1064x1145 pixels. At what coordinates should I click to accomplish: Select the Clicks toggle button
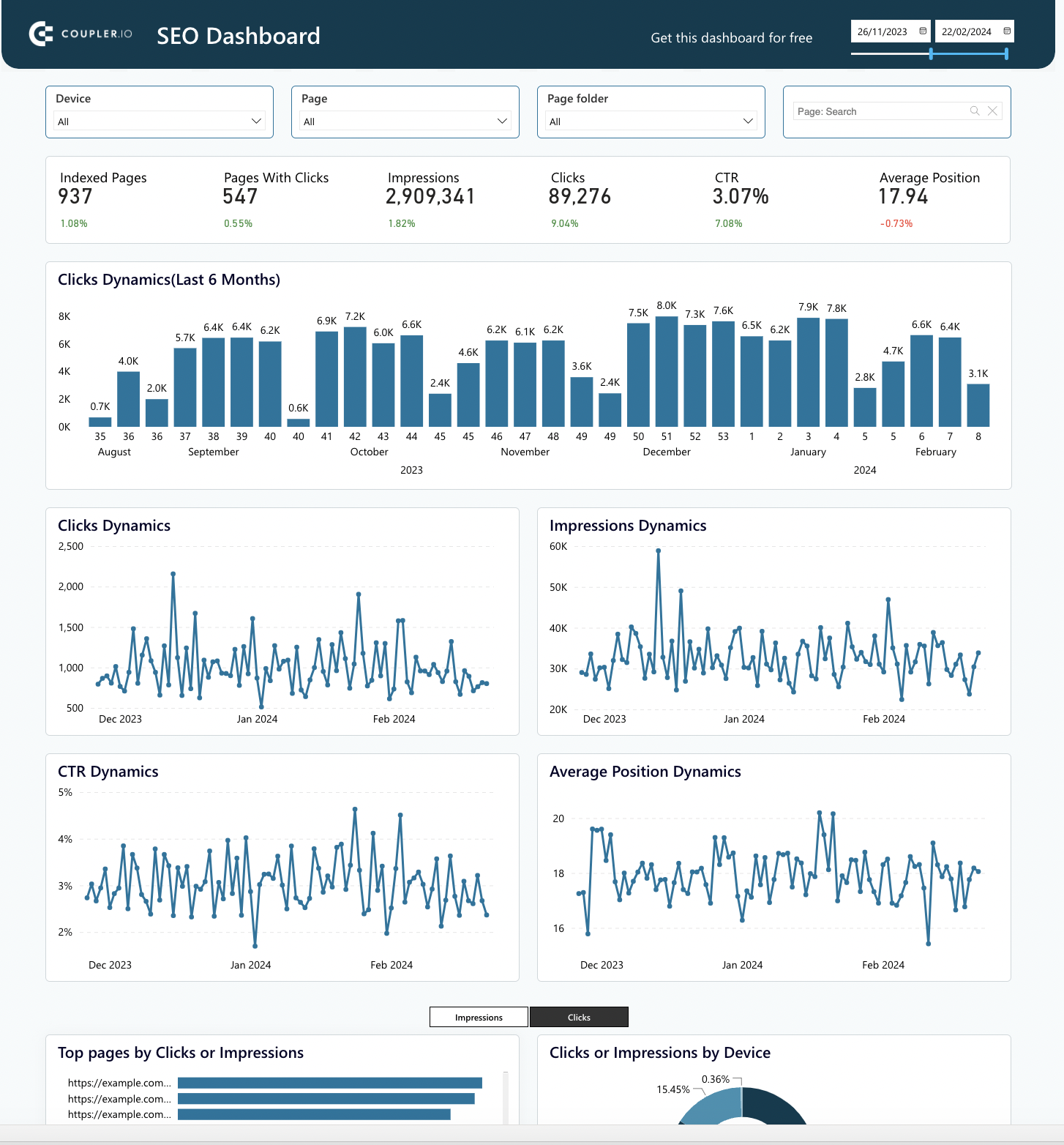(x=579, y=1017)
